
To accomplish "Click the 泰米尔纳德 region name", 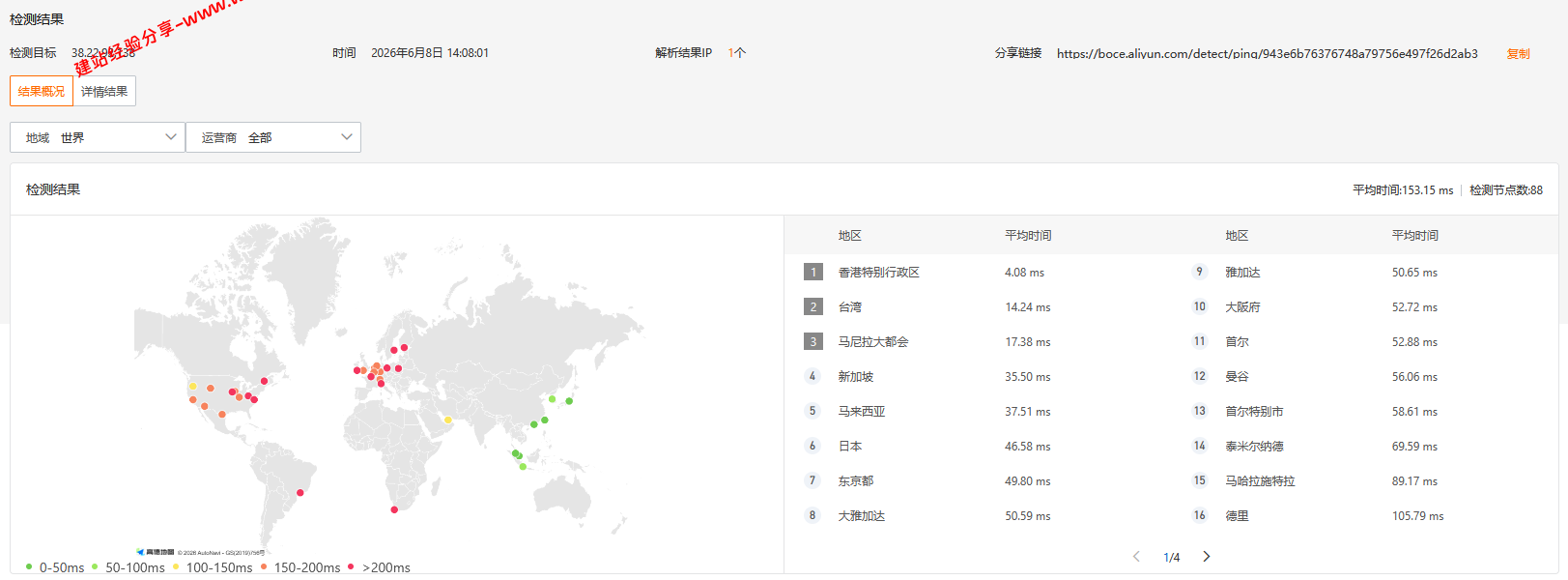I will 1254,447.
